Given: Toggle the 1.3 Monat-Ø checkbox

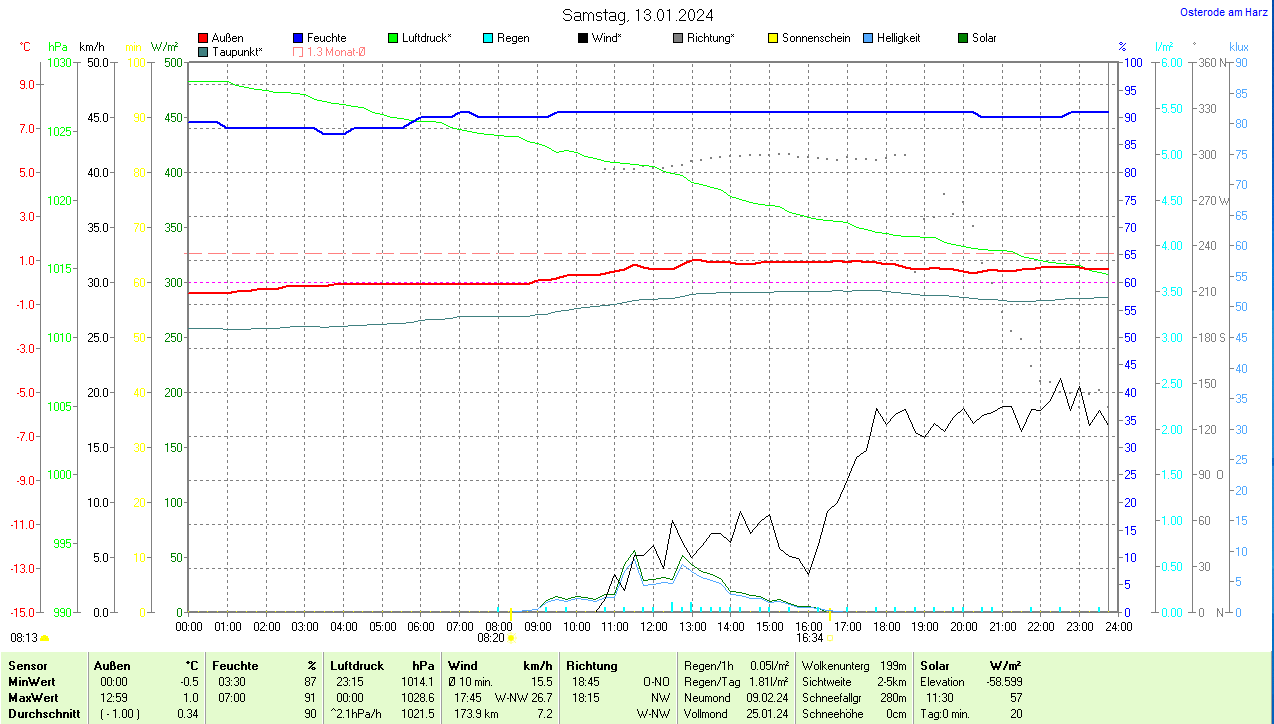Looking at the screenshot, I should pos(299,51).
